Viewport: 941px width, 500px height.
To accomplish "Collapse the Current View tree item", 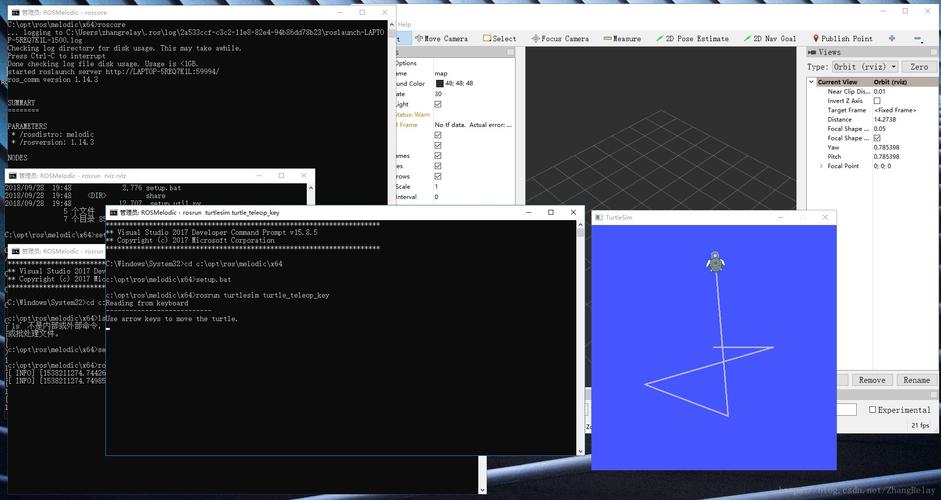I will (x=812, y=82).
